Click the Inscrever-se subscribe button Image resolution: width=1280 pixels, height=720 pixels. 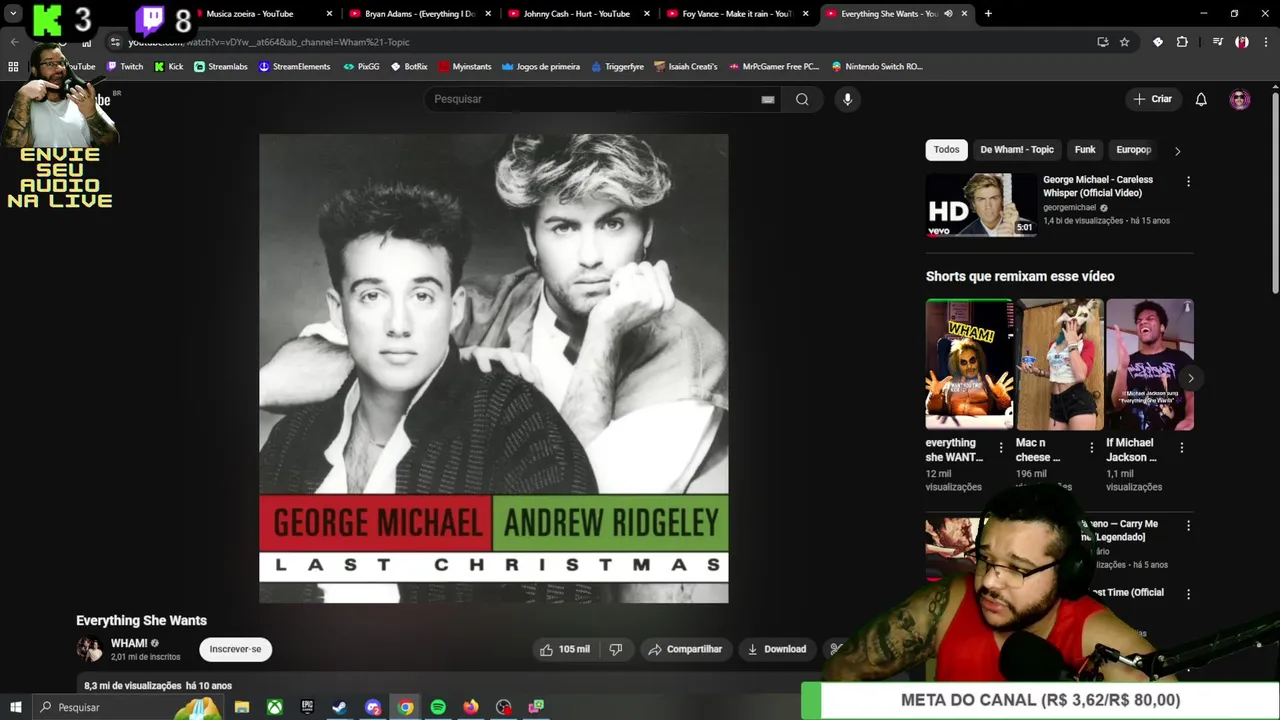235,649
